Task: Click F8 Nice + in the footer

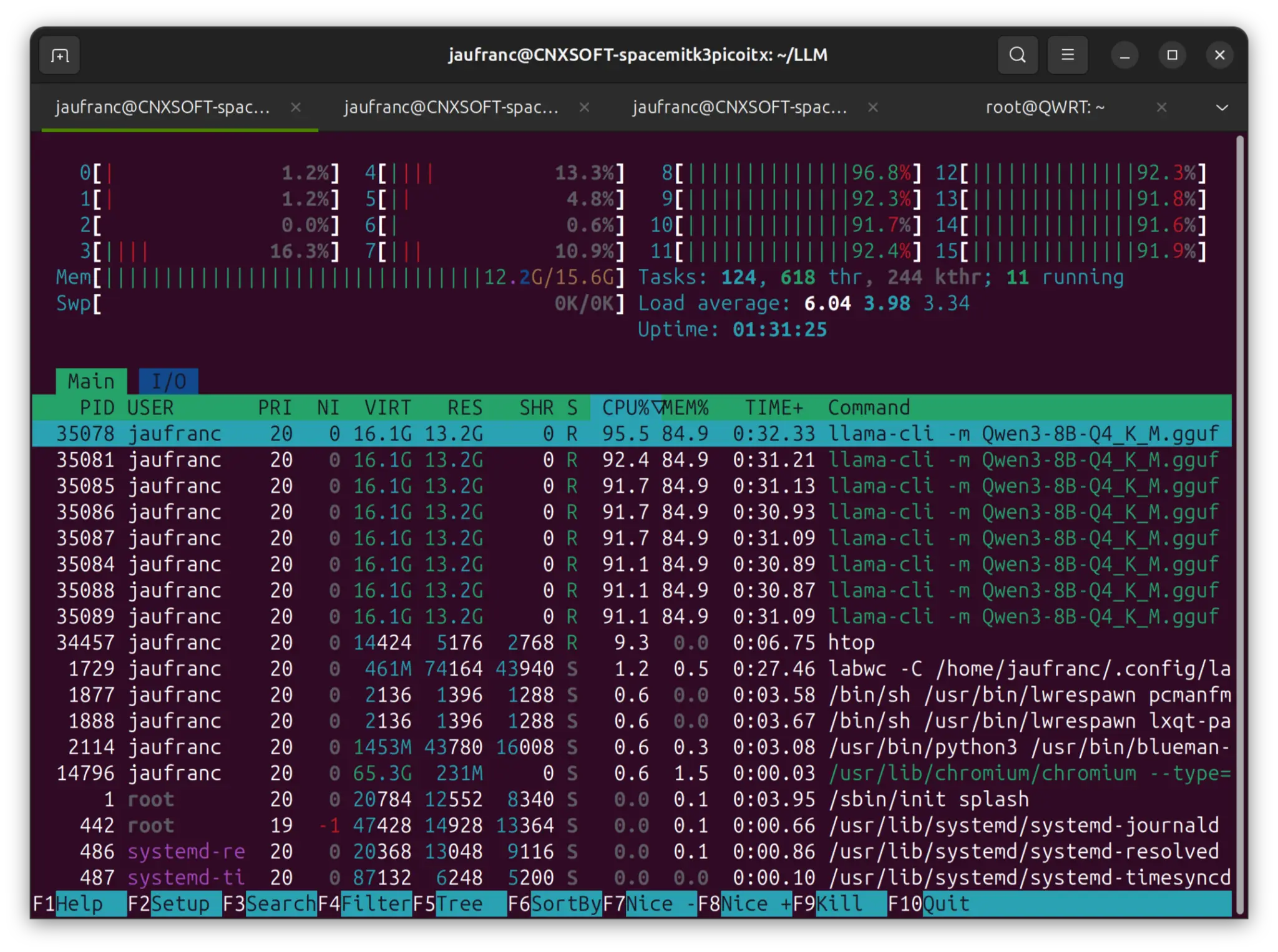Action: coord(745,903)
